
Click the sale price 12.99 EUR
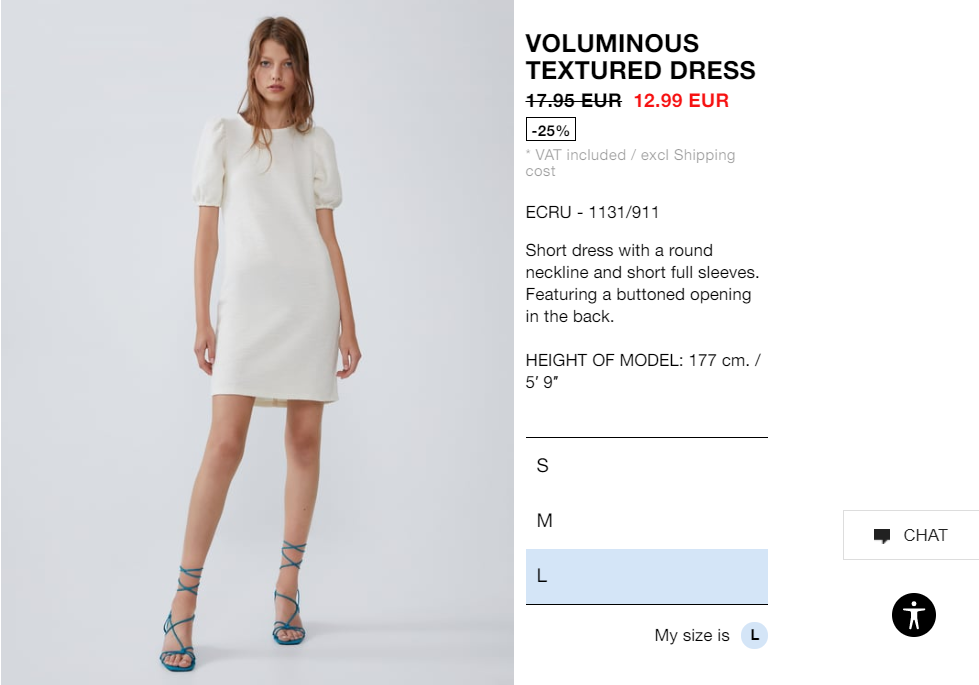pos(681,101)
